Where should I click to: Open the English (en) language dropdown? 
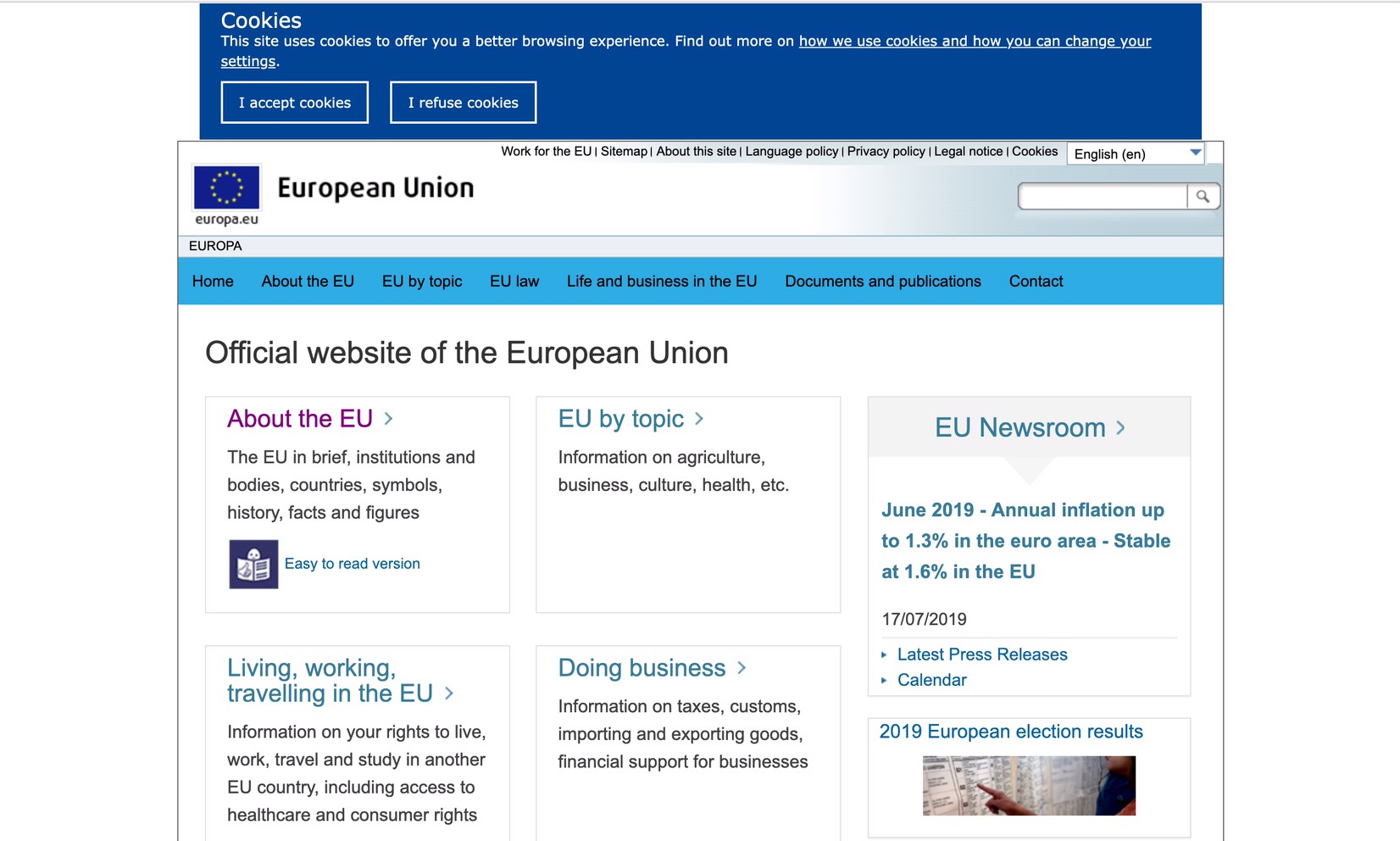(x=1135, y=153)
